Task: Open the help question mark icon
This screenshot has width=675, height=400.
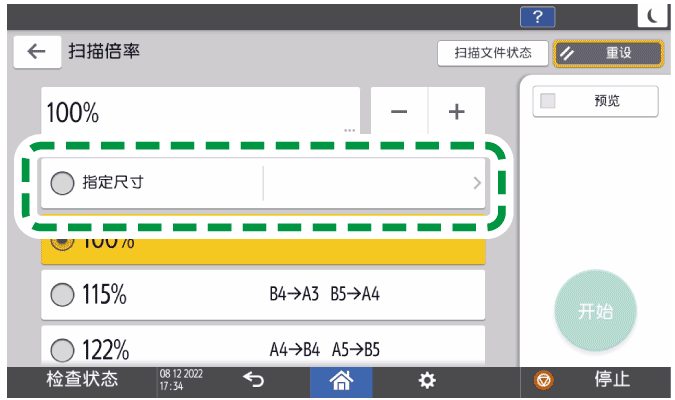Action: pos(537,14)
